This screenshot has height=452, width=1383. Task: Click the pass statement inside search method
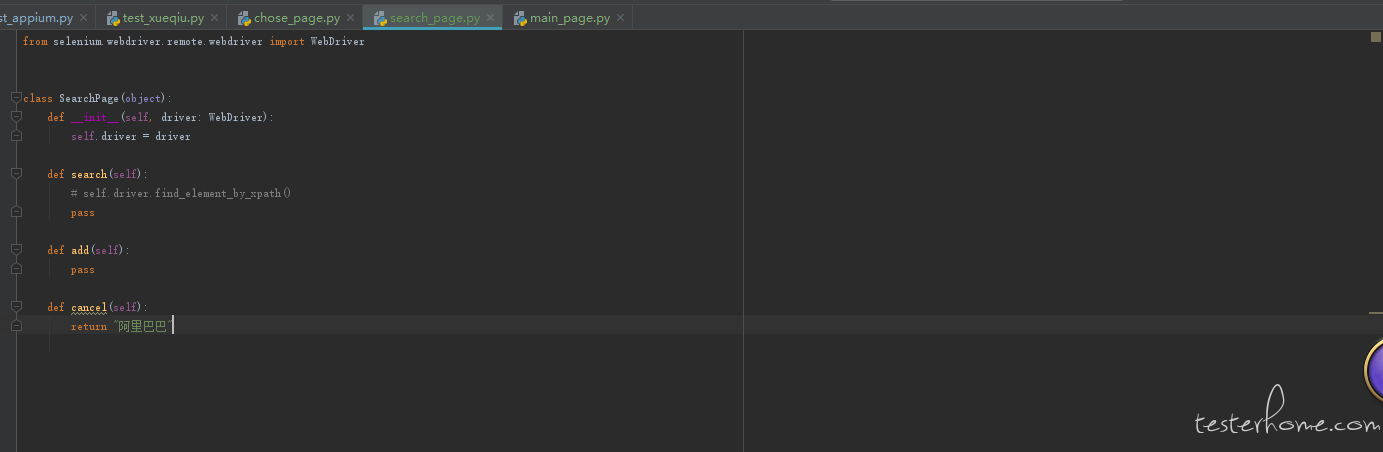[83, 212]
